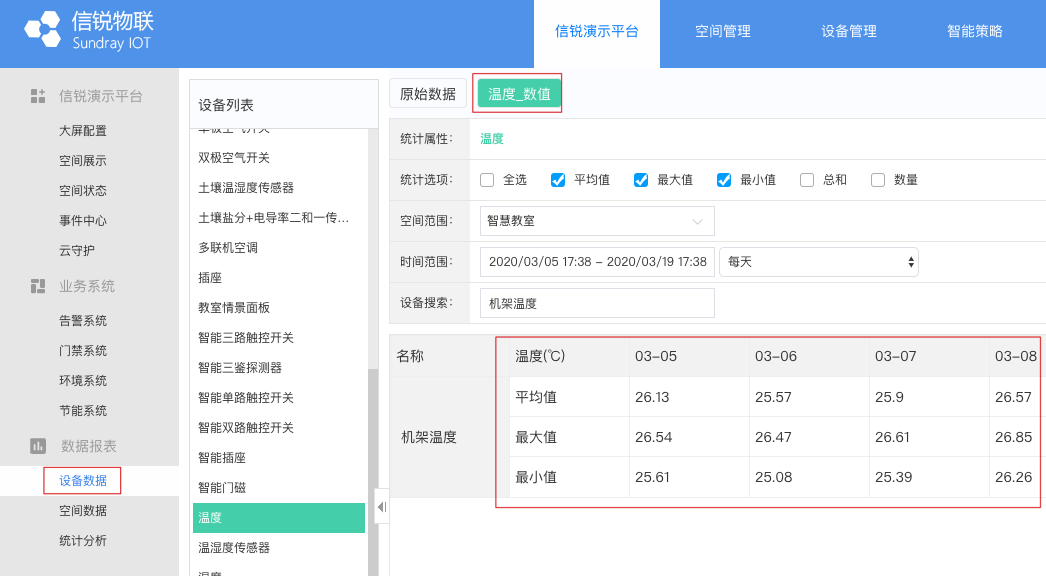Open the 智能策略 top tab
The width and height of the screenshot is (1046, 576).
tap(975, 31)
